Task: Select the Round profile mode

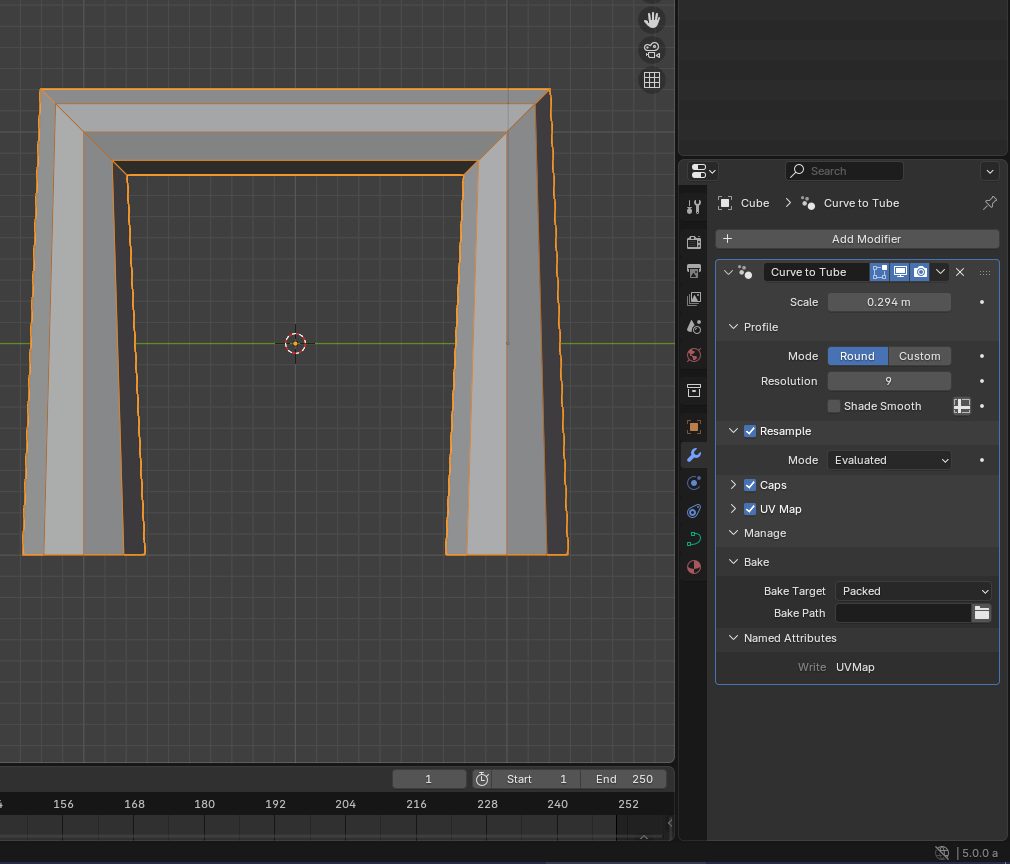Action: pyautogui.click(x=857, y=356)
